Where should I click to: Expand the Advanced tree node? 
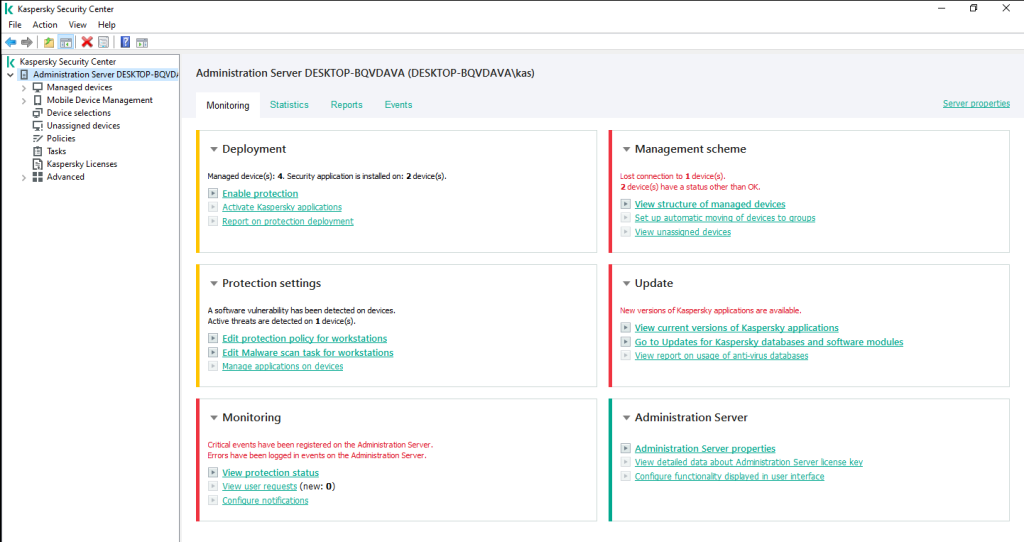[x=24, y=177]
